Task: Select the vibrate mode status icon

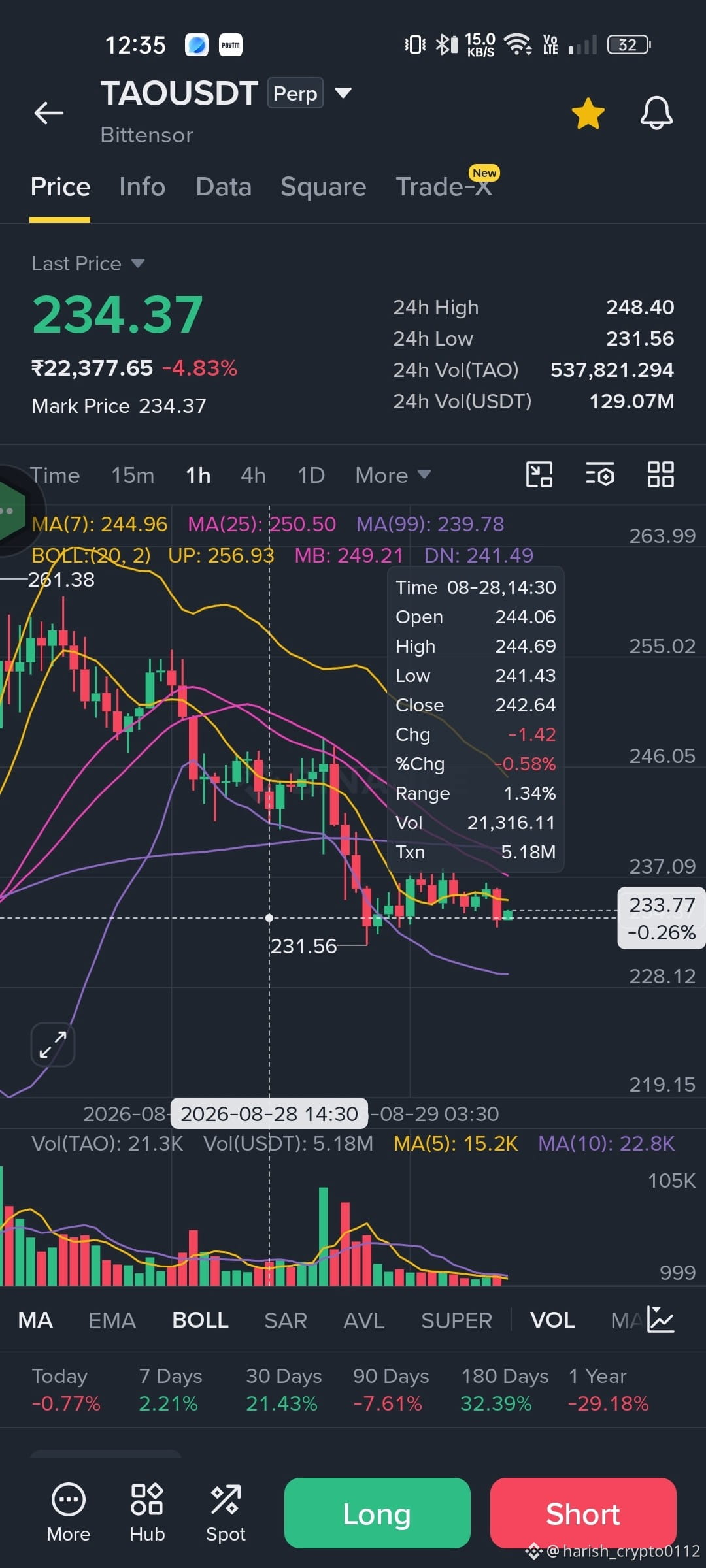Action: (x=415, y=44)
